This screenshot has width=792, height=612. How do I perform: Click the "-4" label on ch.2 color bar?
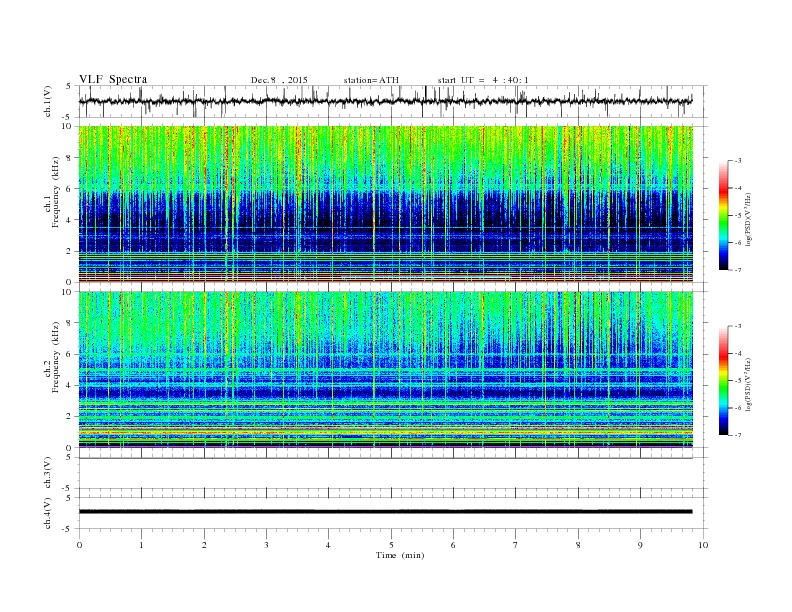tap(738, 353)
